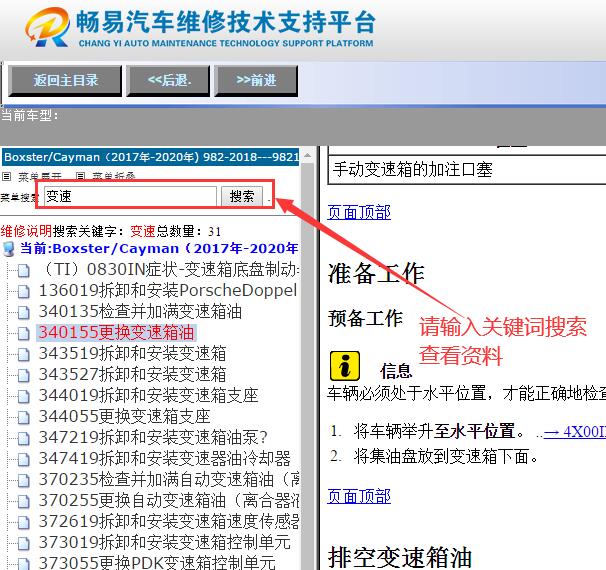Open 372619拆卸和安装变速箱速度传感器 entry

pyautogui.click(x=169, y=521)
